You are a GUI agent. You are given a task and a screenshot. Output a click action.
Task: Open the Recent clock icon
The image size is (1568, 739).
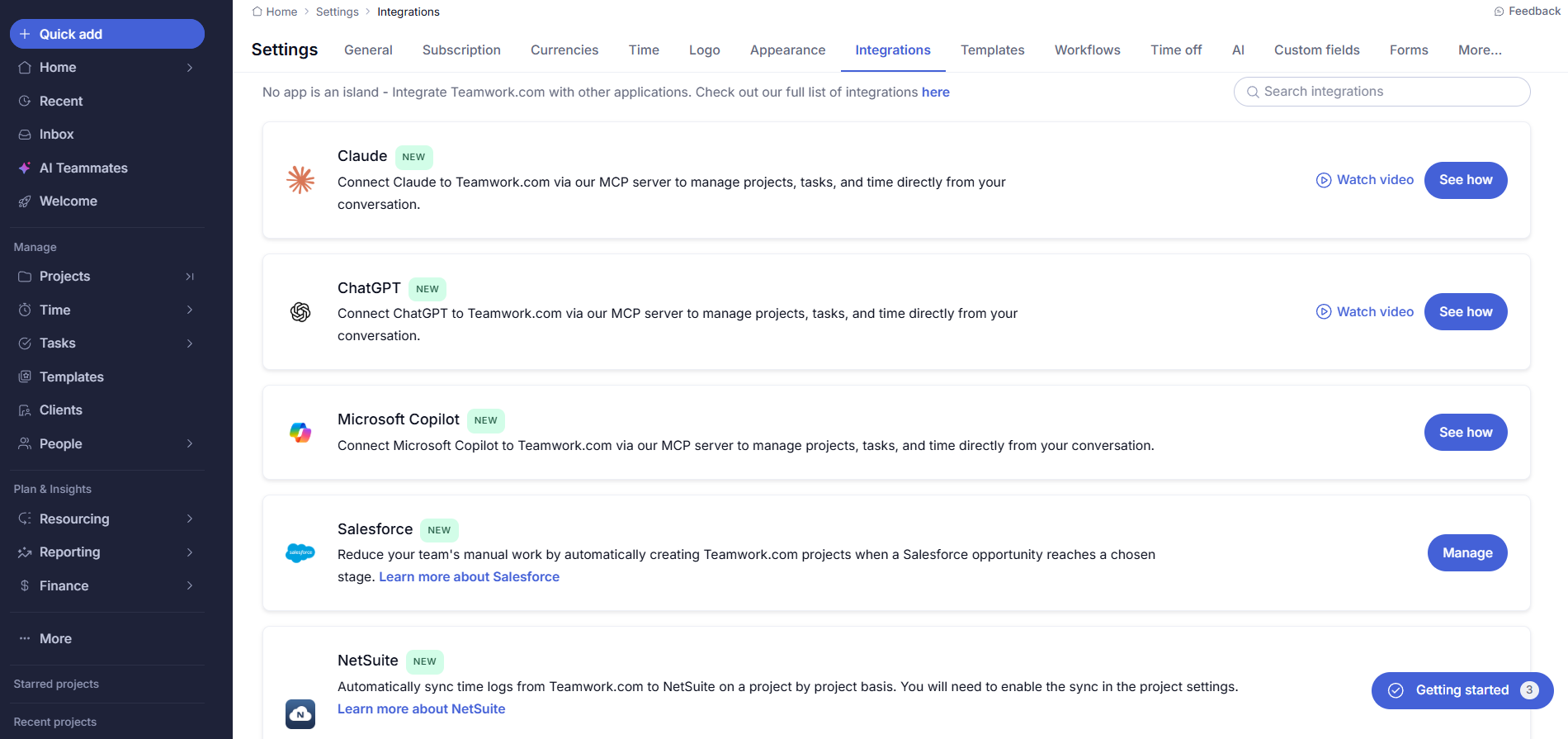pos(25,101)
